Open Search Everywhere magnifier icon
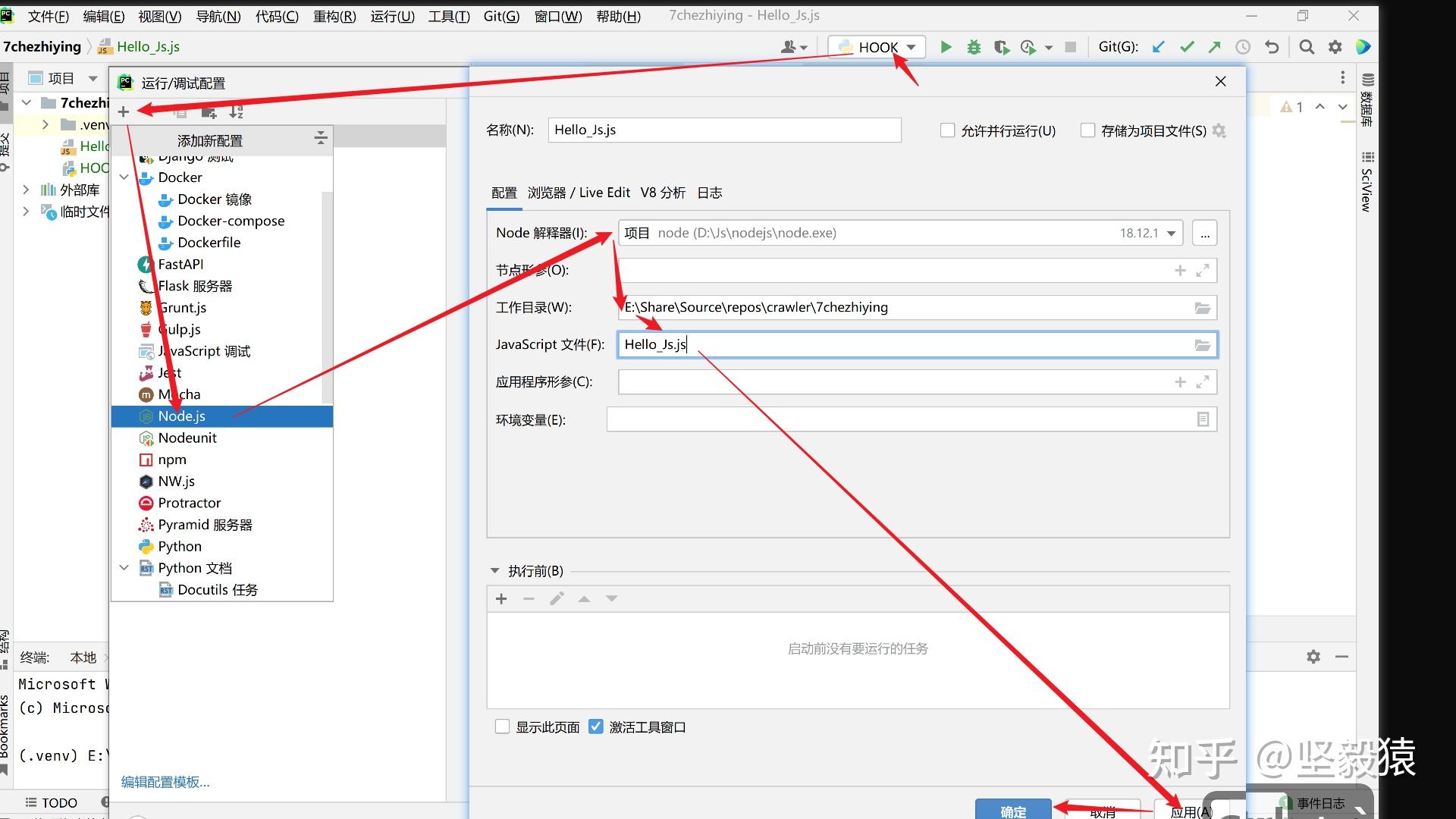Image resolution: width=1456 pixels, height=819 pixels. pyautogui.click(x=1306, y=47)
